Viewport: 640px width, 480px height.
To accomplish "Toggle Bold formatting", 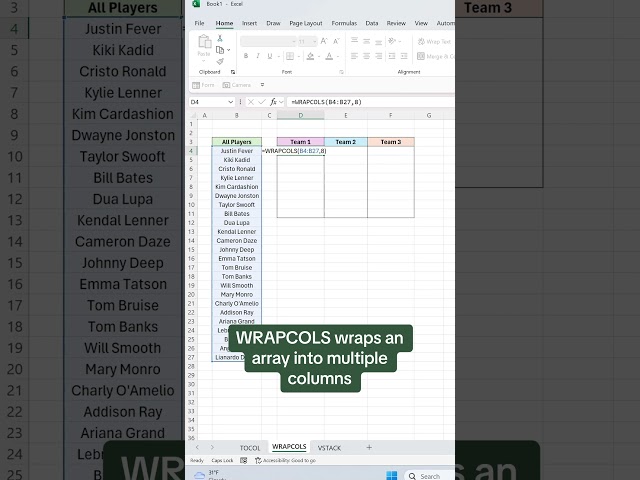I will click(246, 56).
